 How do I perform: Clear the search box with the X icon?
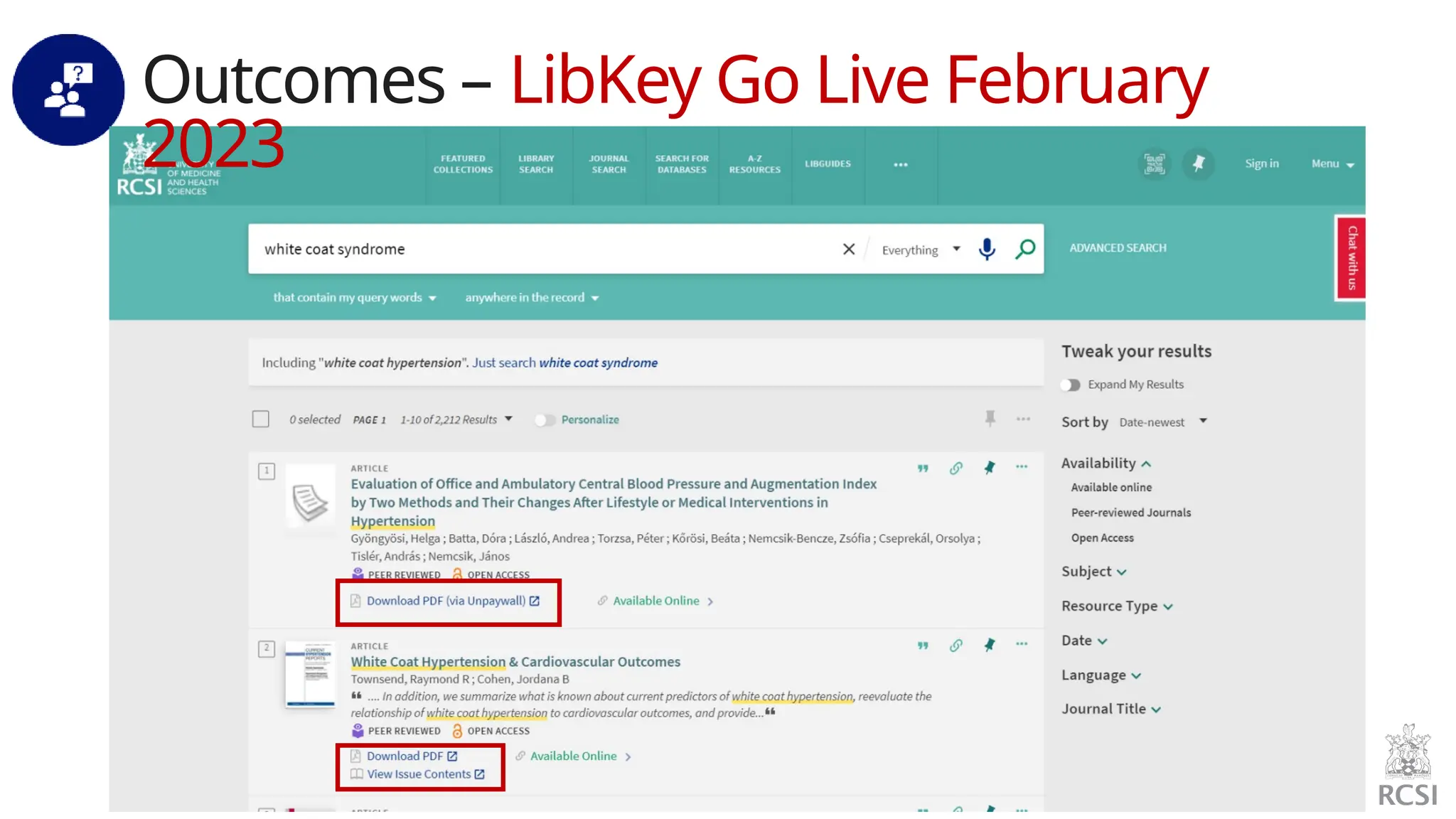point(848,249)
